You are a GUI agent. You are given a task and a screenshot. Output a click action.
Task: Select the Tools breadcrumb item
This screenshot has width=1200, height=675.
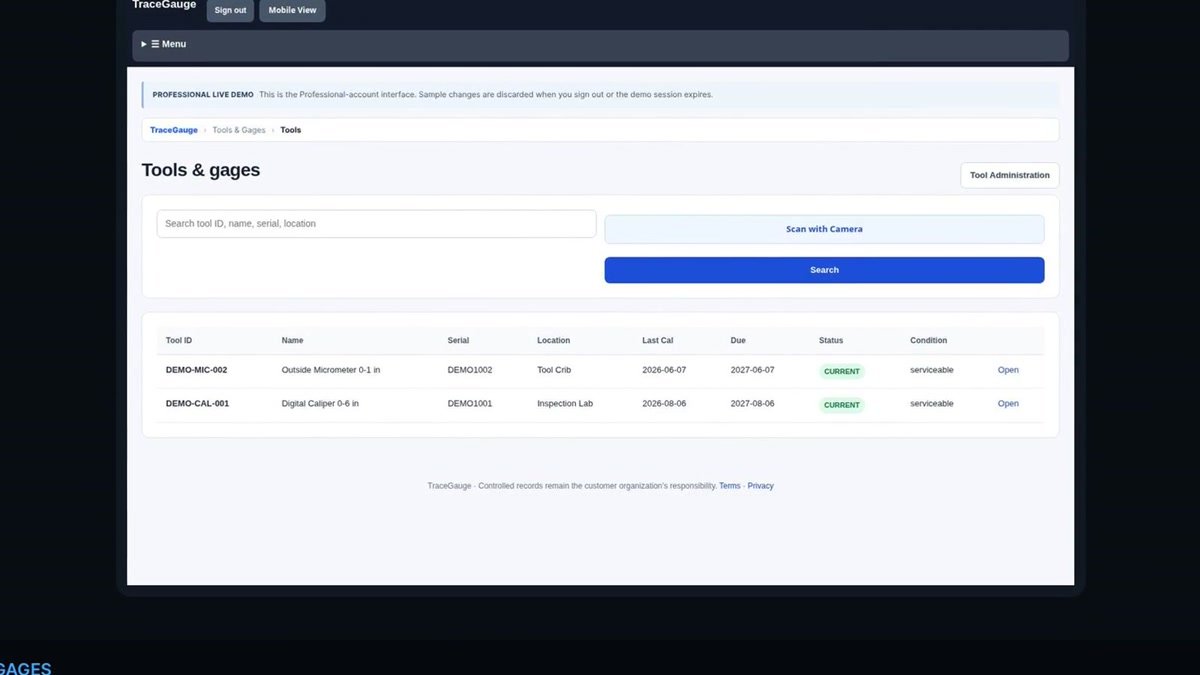[x=291, y=130]
